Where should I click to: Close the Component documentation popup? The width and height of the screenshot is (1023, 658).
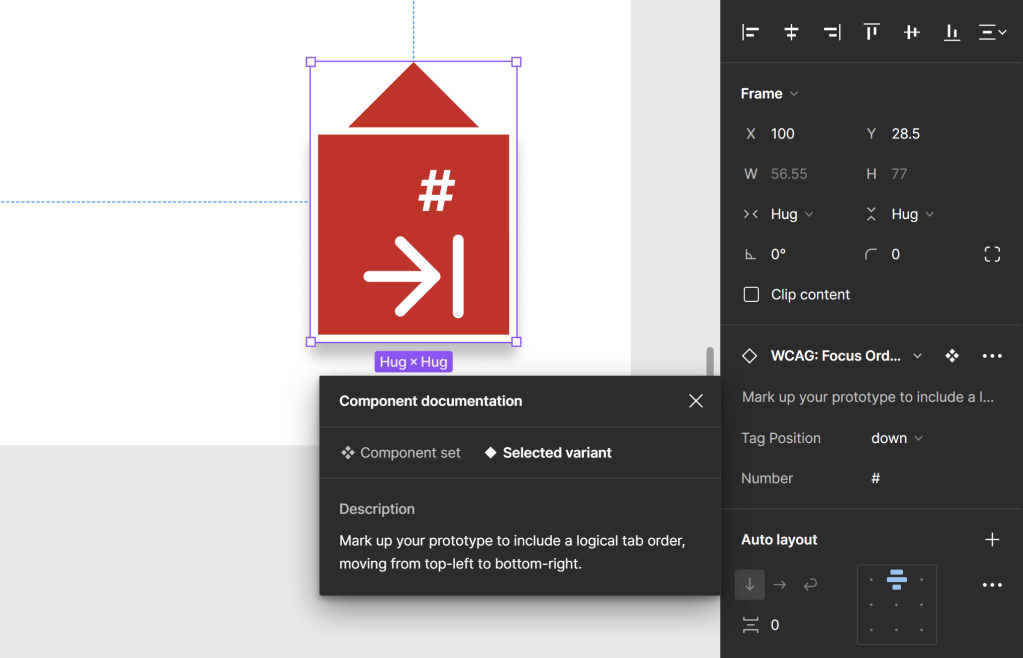(x=696, y=401)
